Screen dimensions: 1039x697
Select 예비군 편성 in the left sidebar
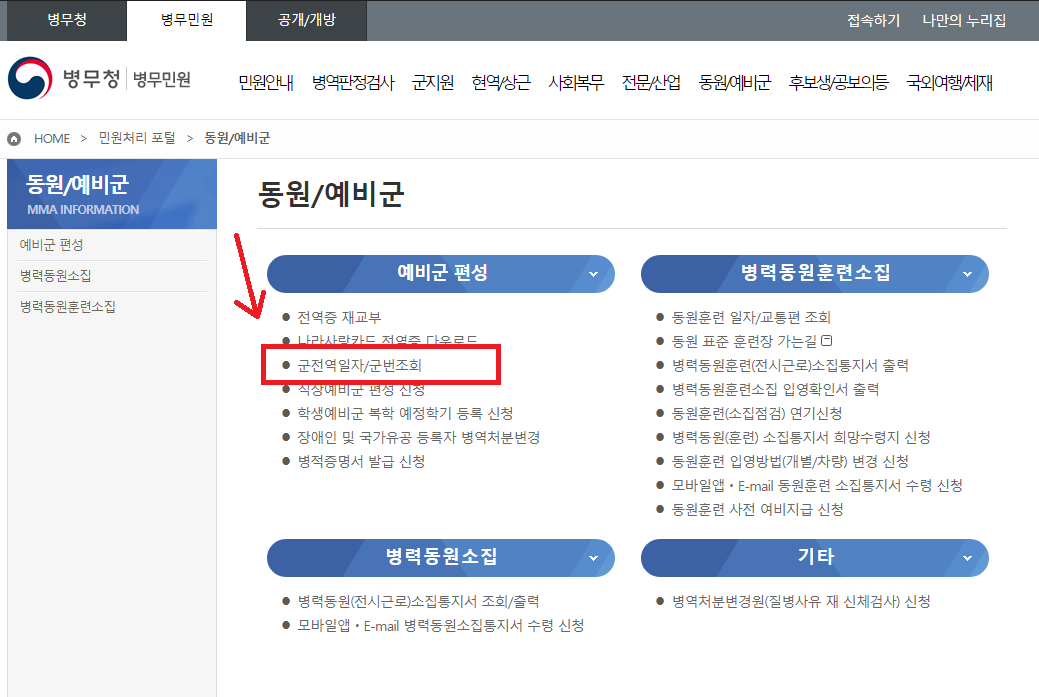pos(51,245)
